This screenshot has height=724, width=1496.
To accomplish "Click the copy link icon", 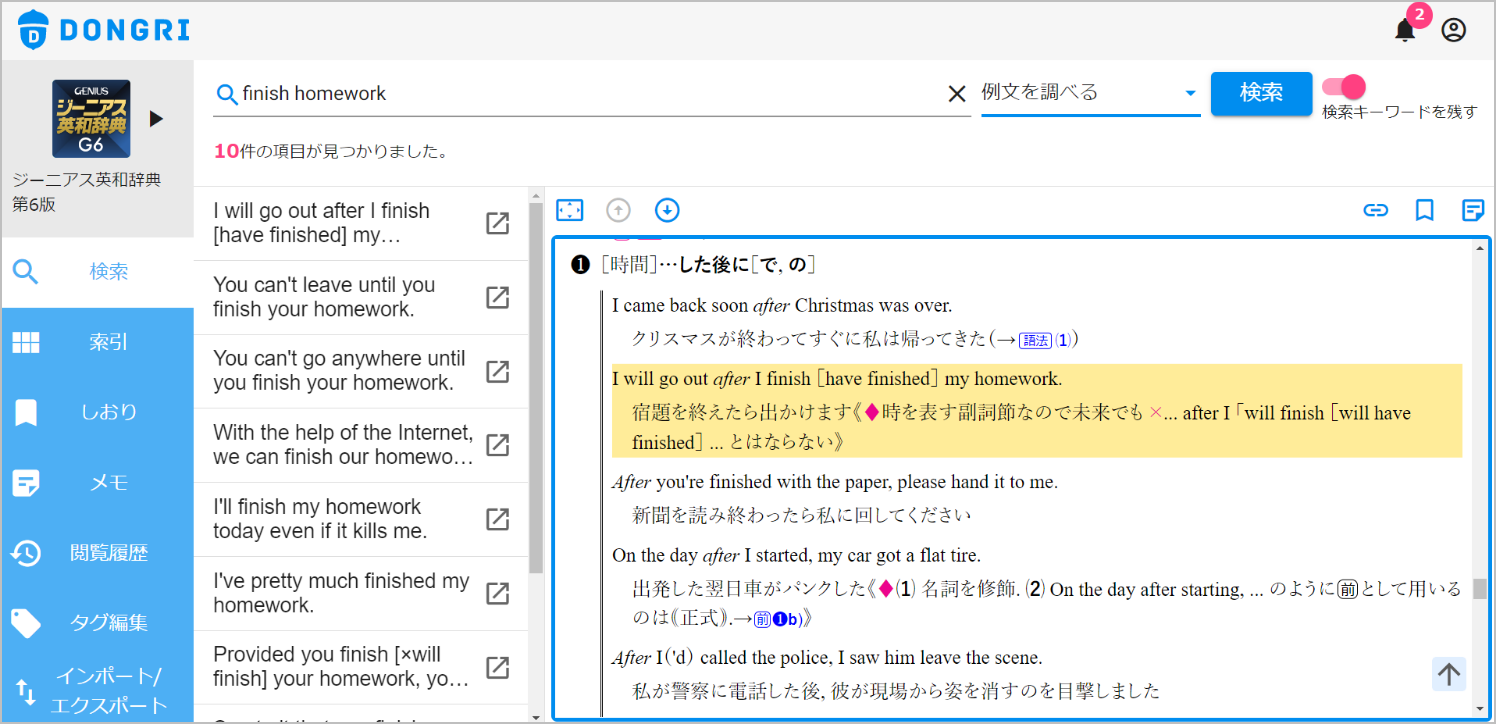I will tap(1376, 210).
